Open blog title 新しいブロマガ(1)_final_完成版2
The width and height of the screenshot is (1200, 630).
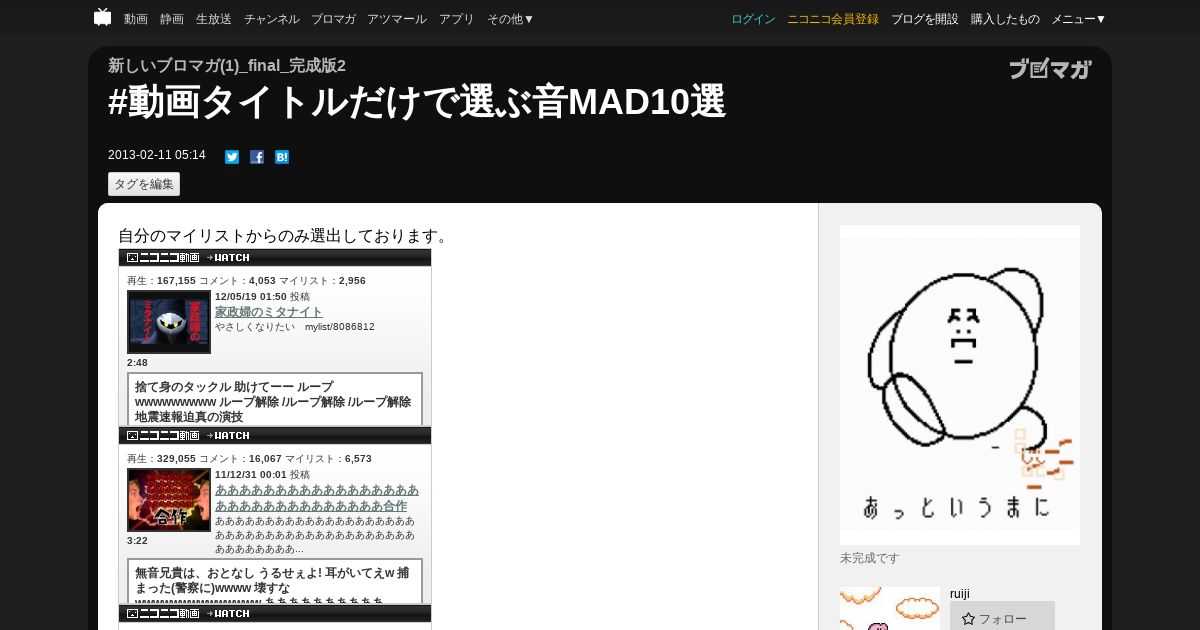[x=227, y=66]
